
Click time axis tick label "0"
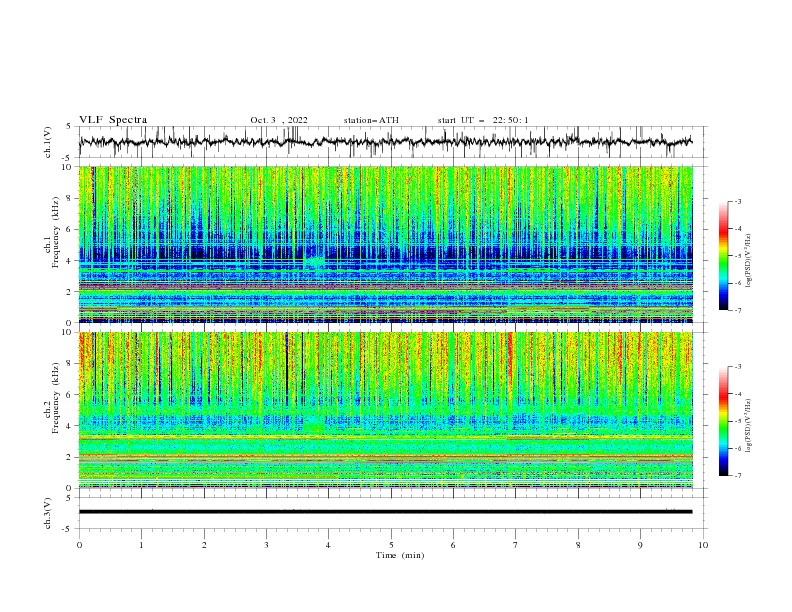pyautogui.click(x=79, y=545)
